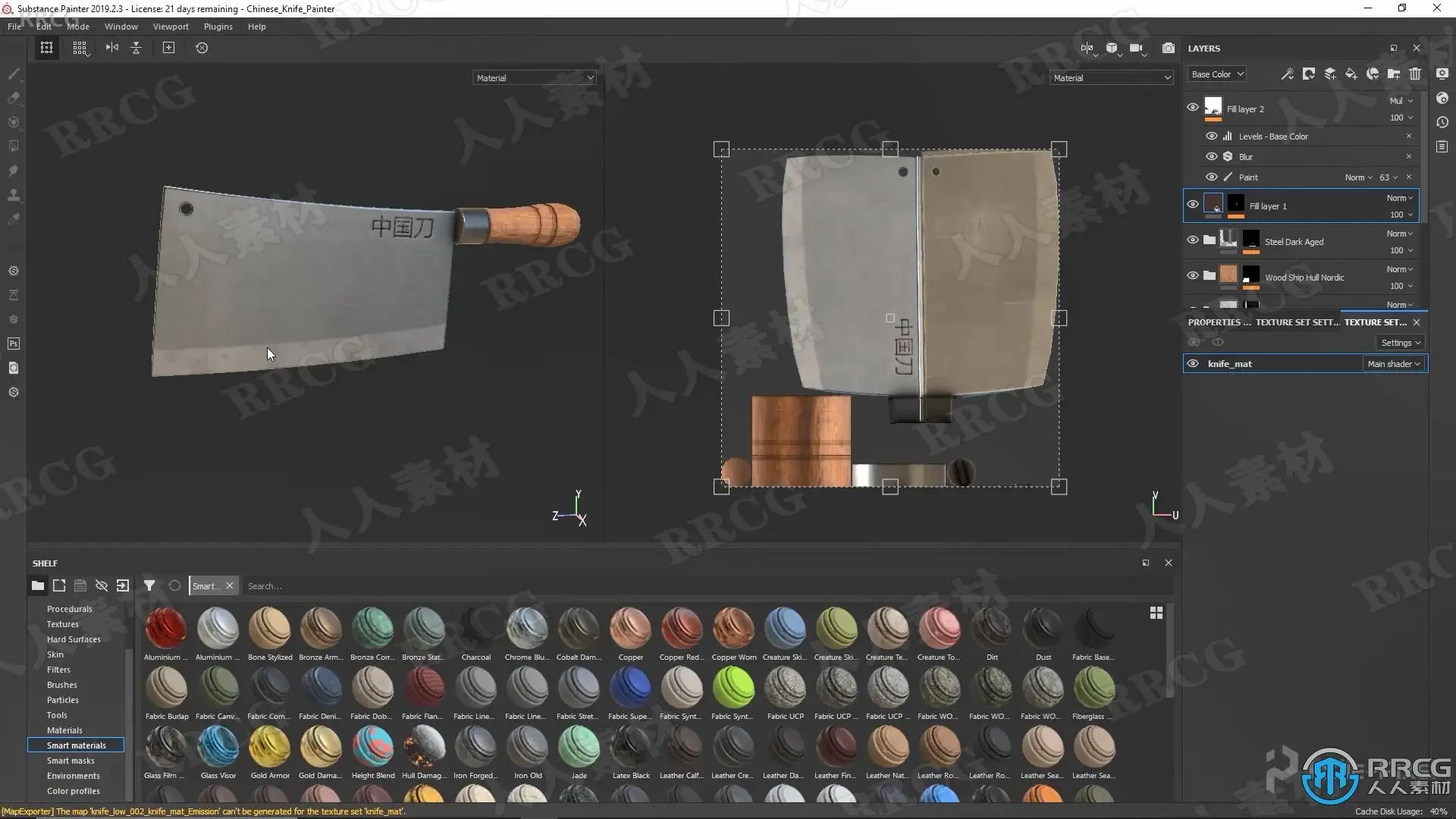Select the Eraser tool in left toolbar
This screenshot has height=819, width=1456.
[14, 98]
